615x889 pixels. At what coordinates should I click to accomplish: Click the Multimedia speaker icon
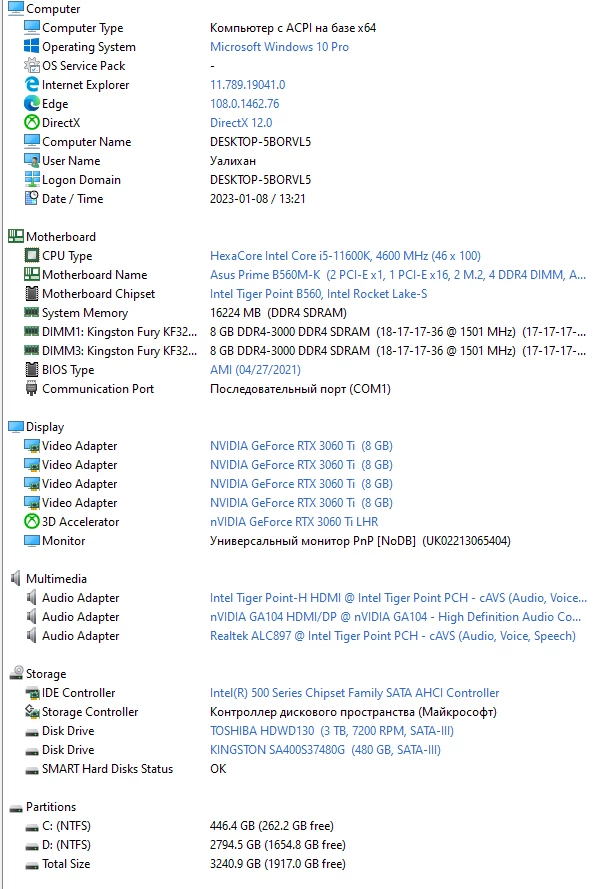[x=16, y=578]
